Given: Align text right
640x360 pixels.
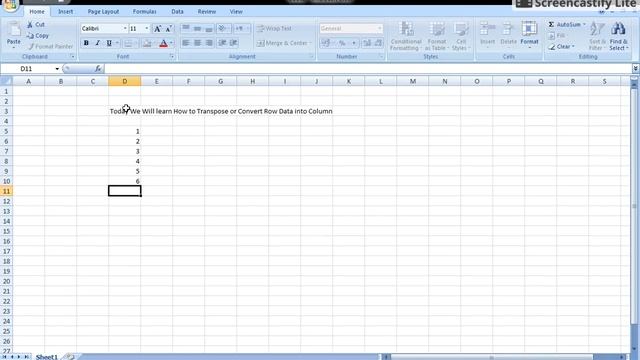Looking at the screenshot, I should [x=209, y=43].
